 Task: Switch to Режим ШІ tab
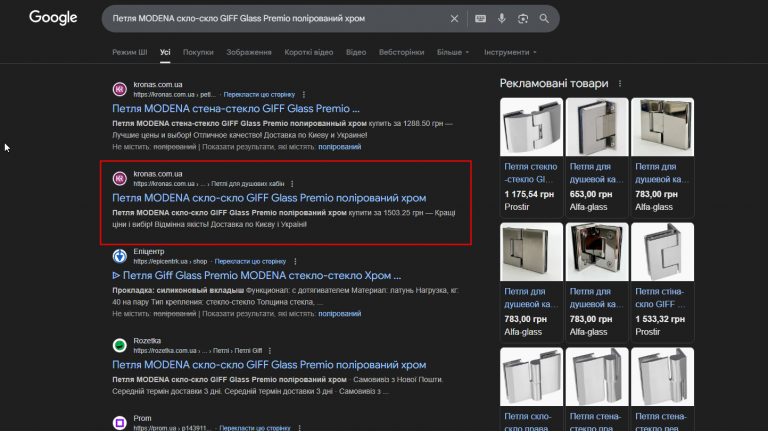[129, 52]
